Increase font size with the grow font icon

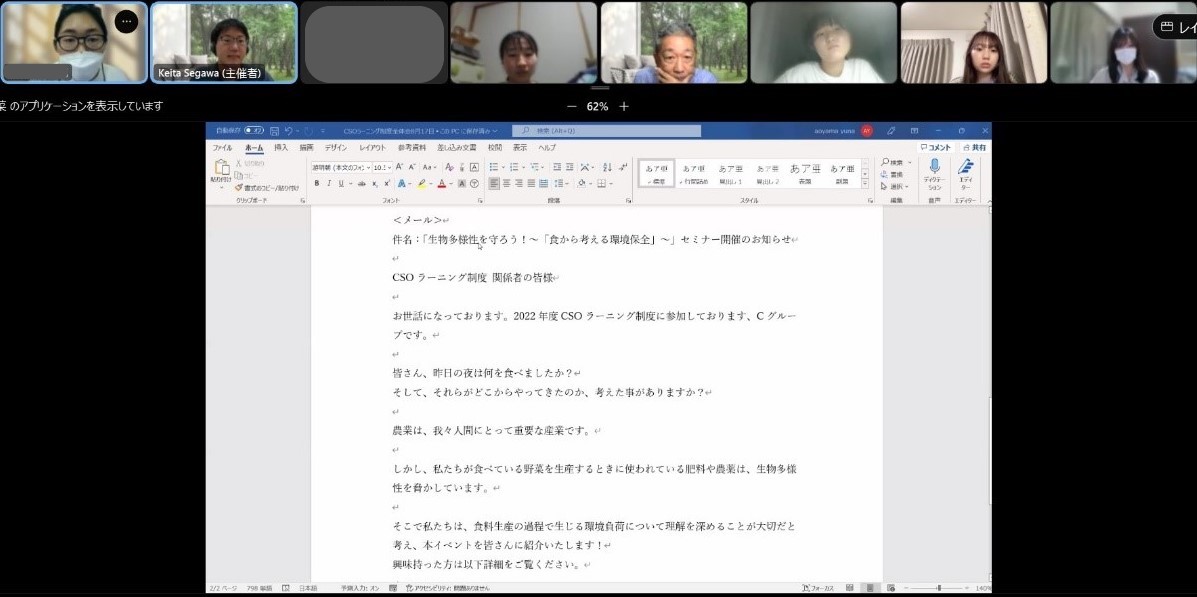(x=400, y=166)
